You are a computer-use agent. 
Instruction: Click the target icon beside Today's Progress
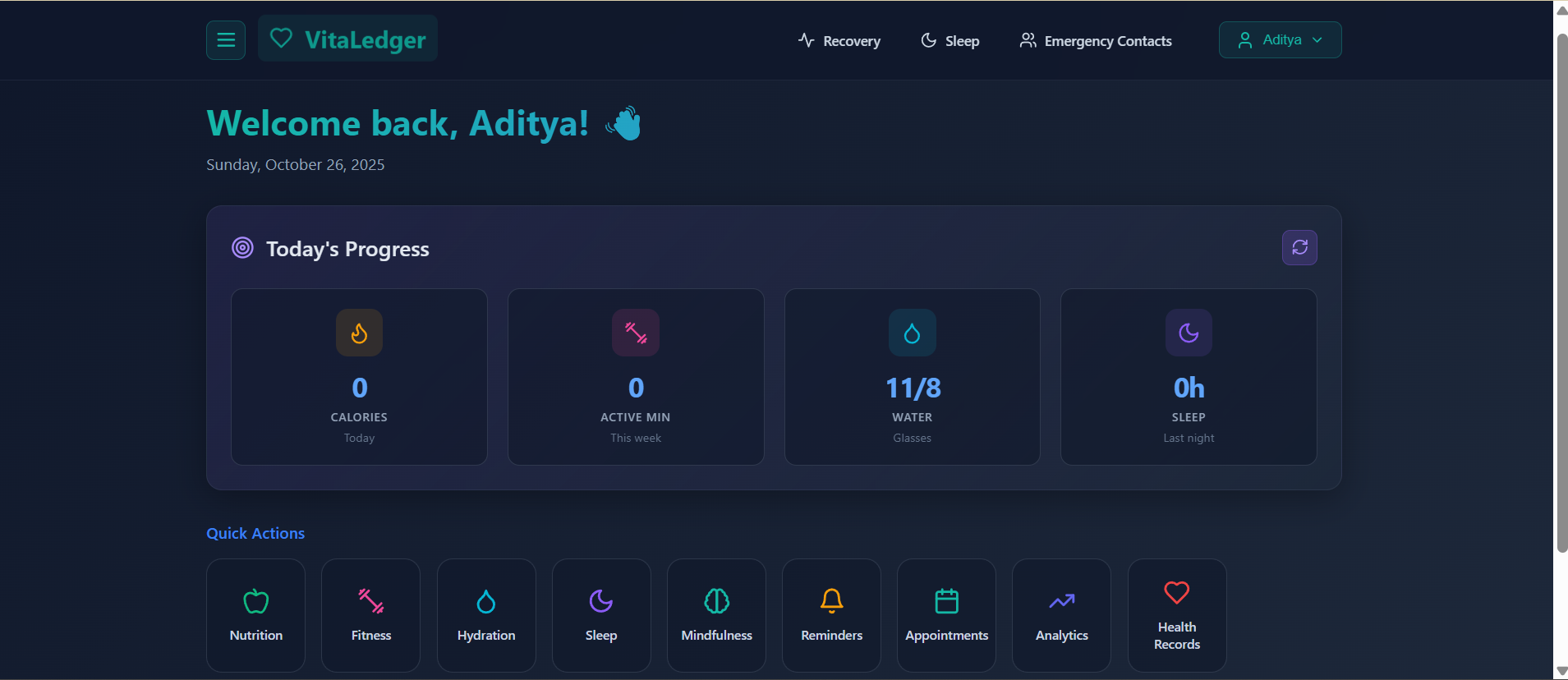[x=242, y=247]
